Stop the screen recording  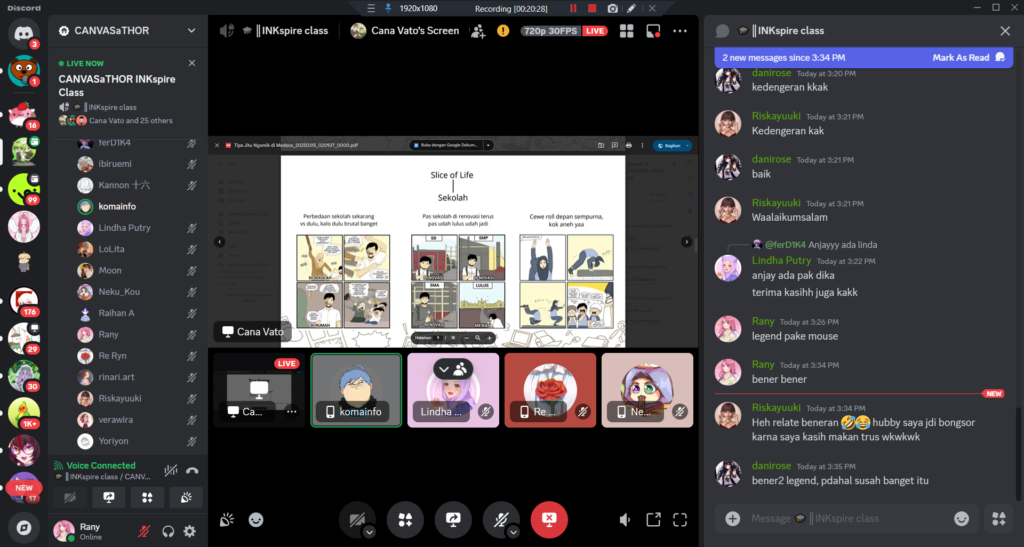pyautogui.click(x=592, y=8)
